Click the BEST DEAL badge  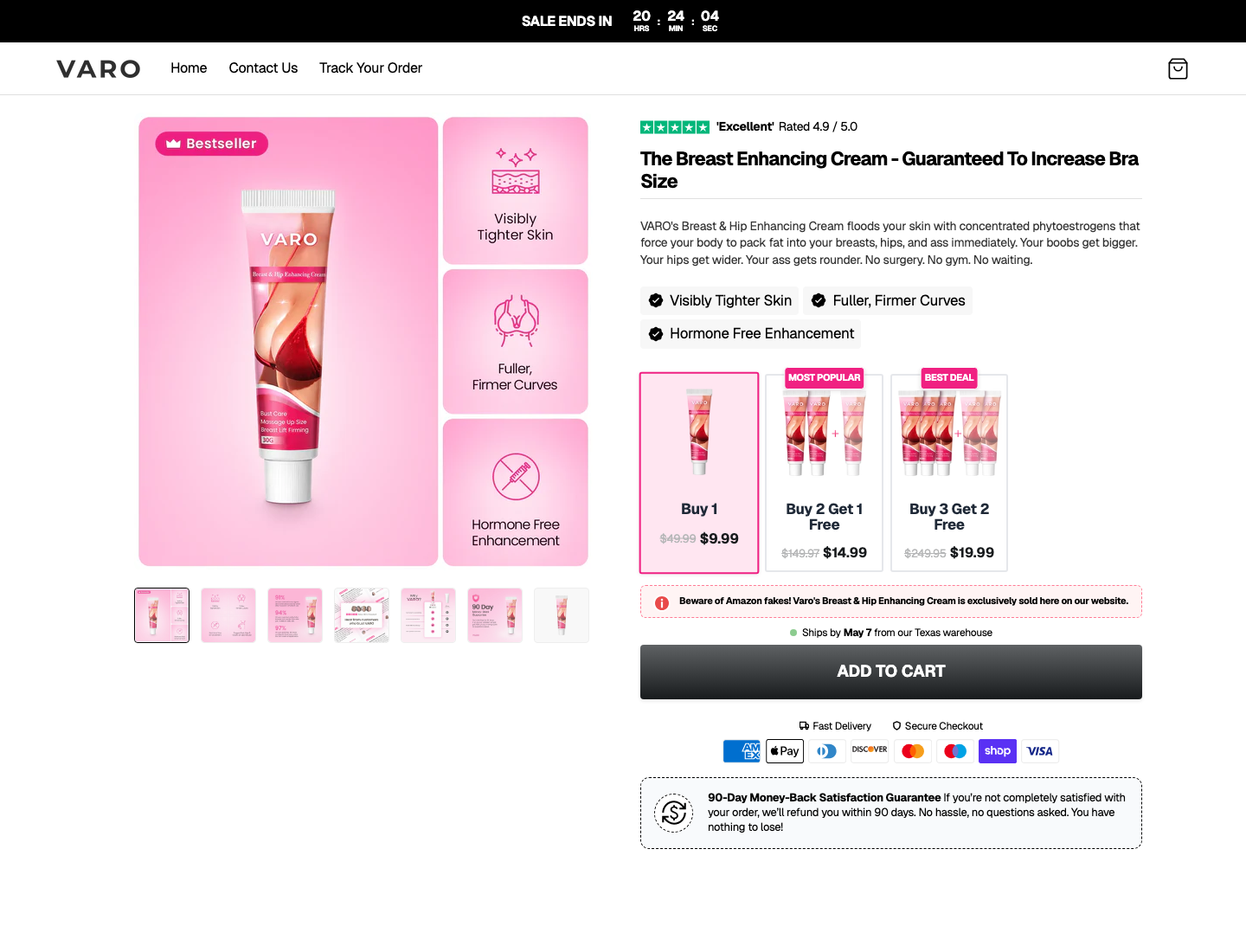pos(949,377)
